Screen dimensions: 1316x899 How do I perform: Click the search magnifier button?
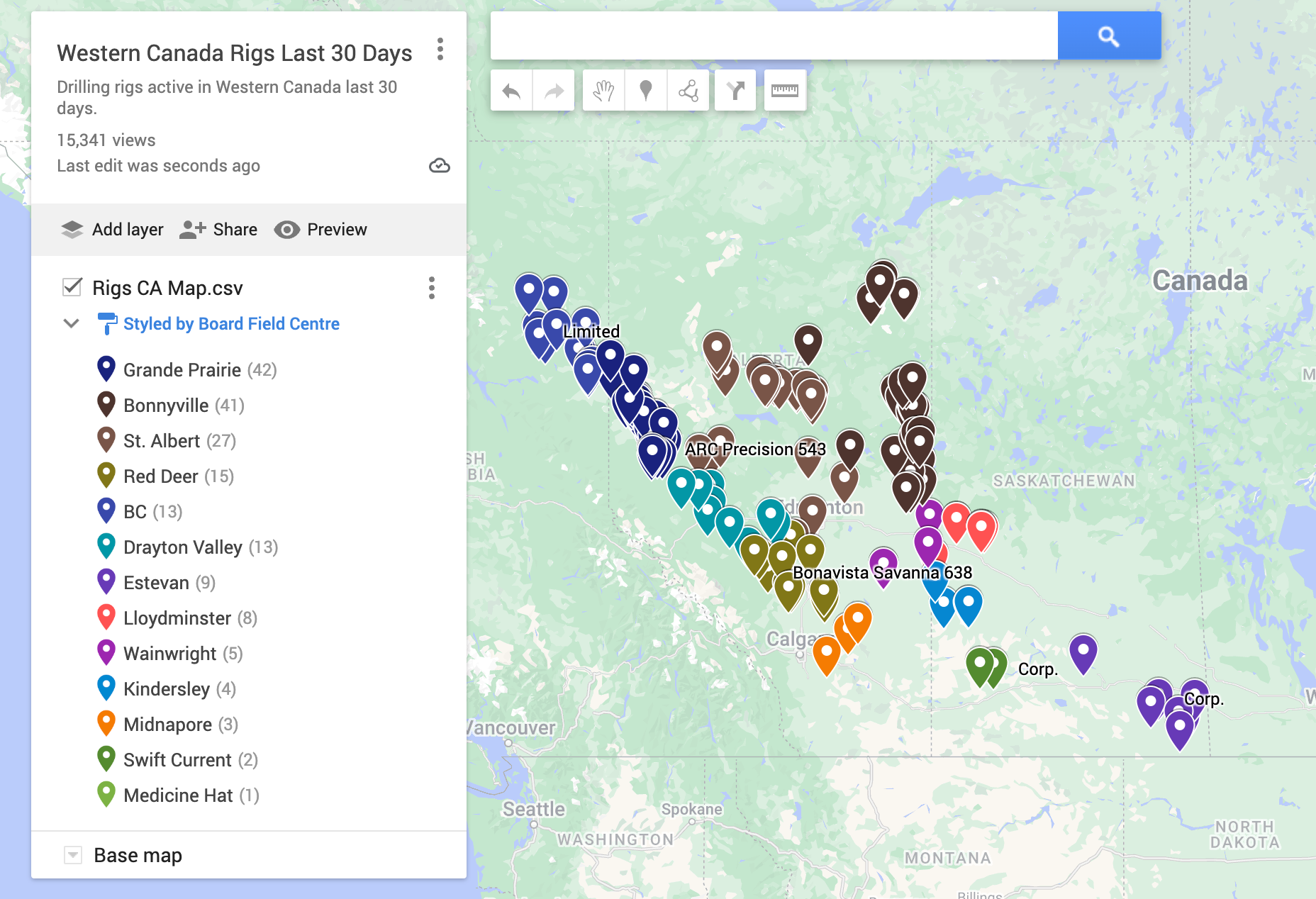1108,35
